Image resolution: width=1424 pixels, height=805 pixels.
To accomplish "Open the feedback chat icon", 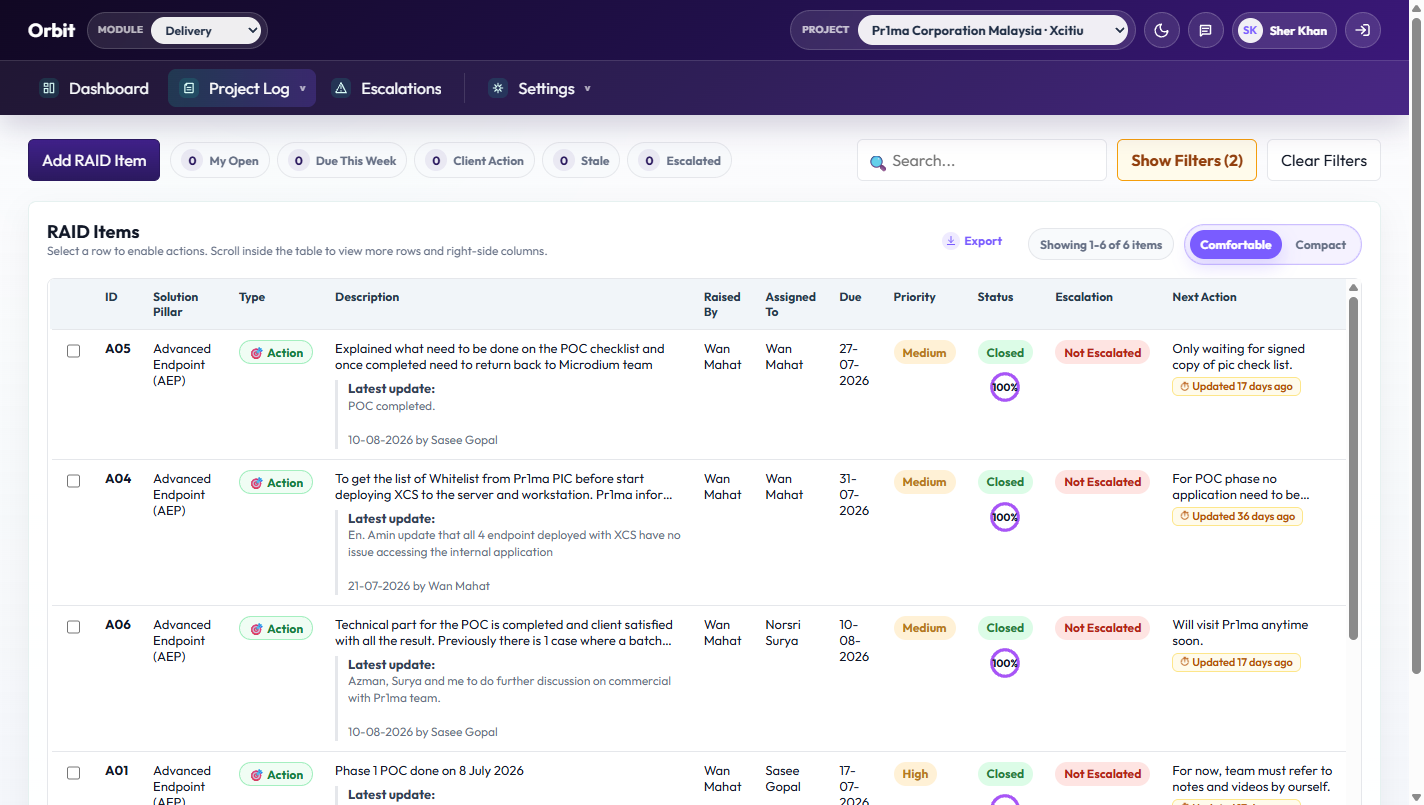I will pos(1205,30).
